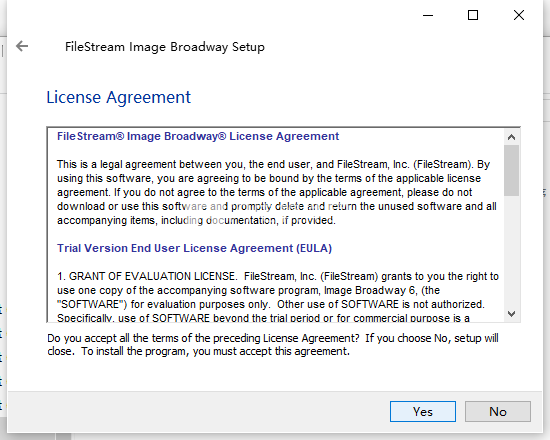Click the GRANT OF EVALUATION LICENSE paragraph
550x440 pixels.
(x=278, y=297)
